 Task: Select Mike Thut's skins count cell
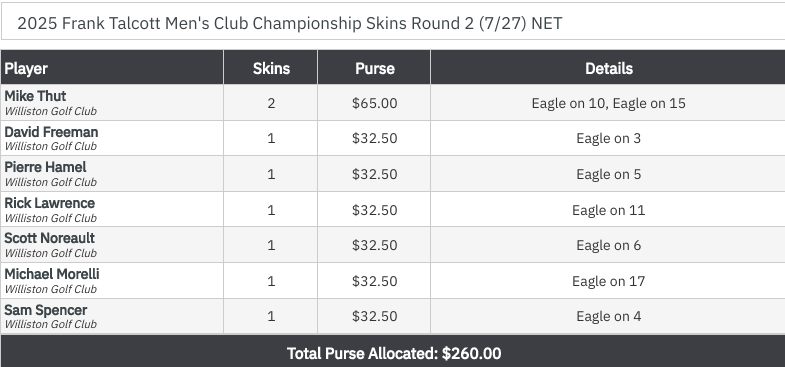click(271, 103)
